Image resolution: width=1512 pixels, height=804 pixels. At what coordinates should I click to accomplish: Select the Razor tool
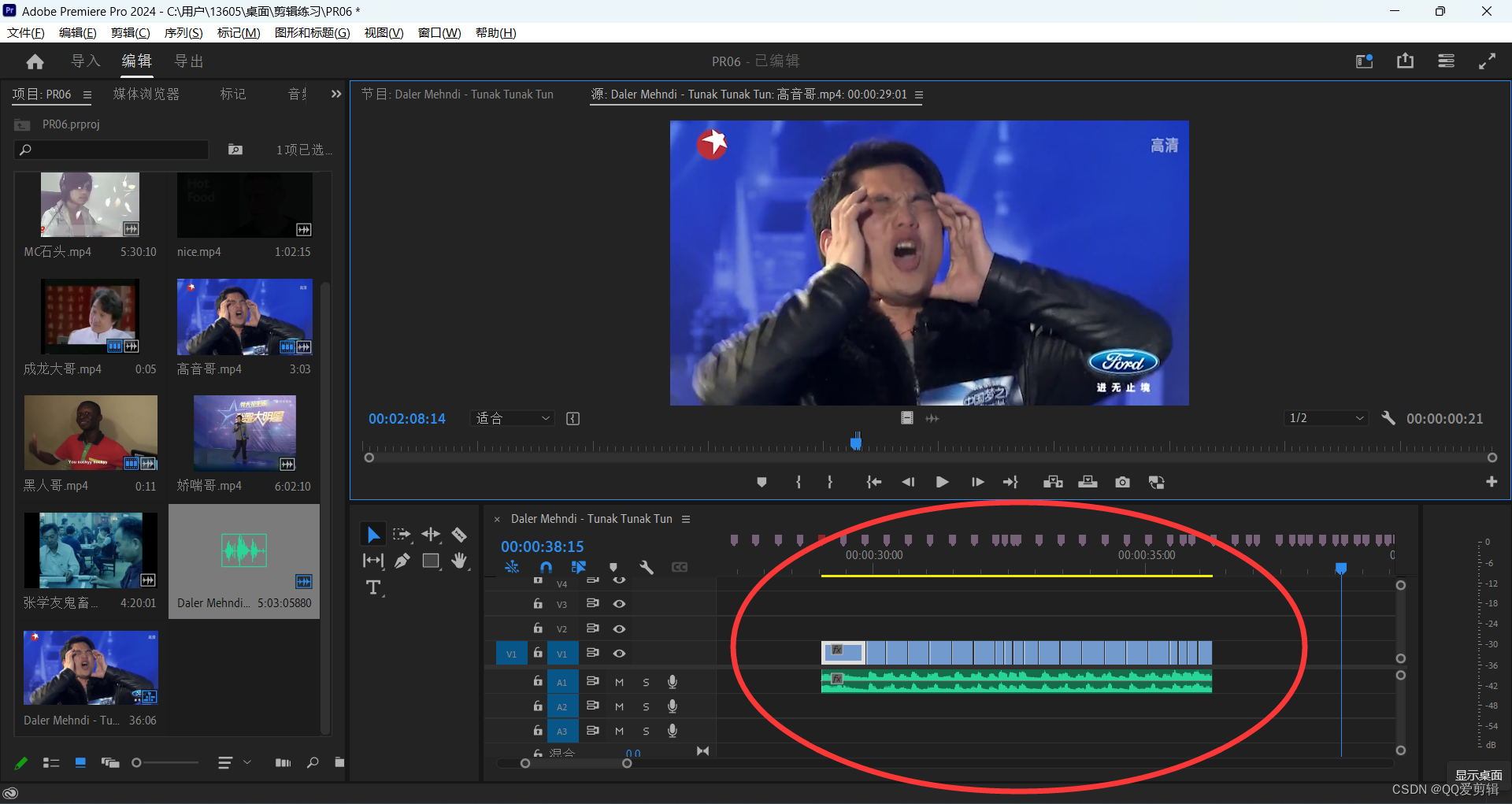pos(459,535)
